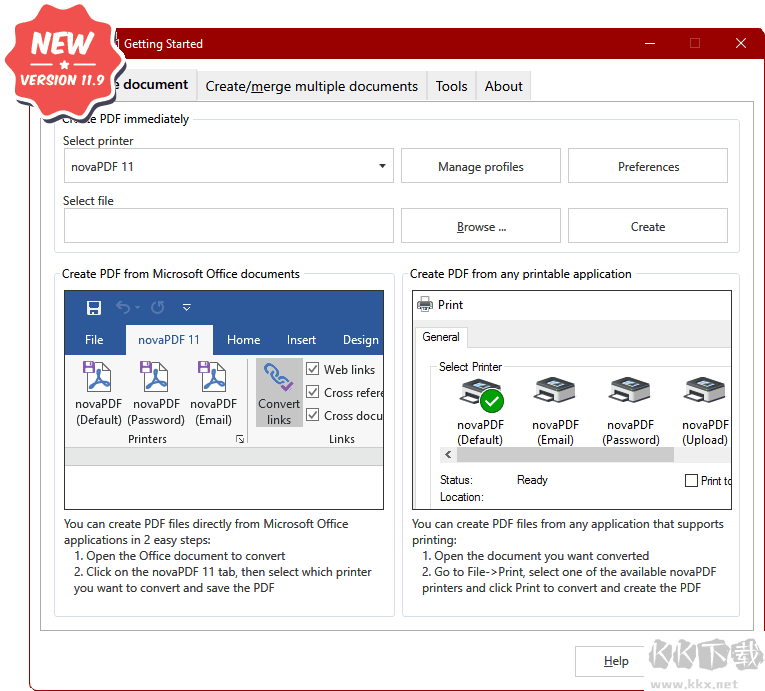Screen dimensions: 765x691
Task: Expand the Quick Access toolbar customize arrow
Action: (x=186, y=308)
